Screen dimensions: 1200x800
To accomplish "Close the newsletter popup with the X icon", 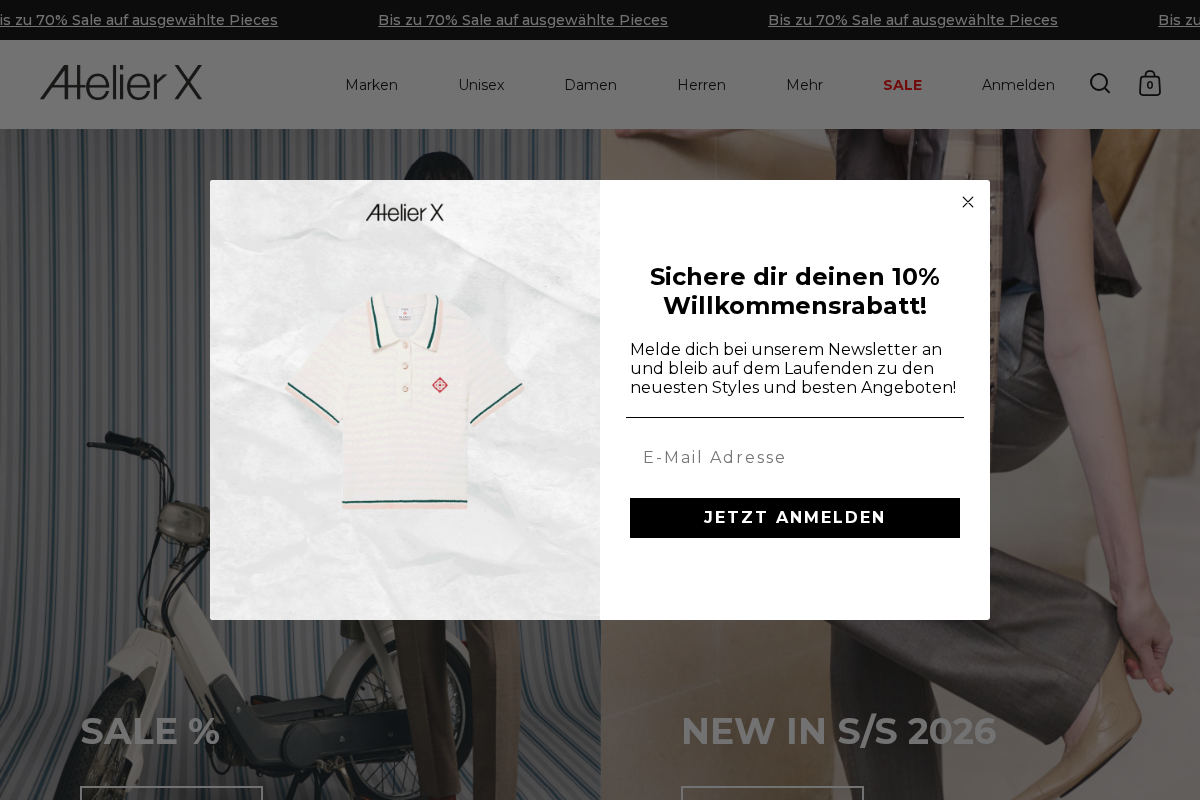I will [x=968, y=202].
